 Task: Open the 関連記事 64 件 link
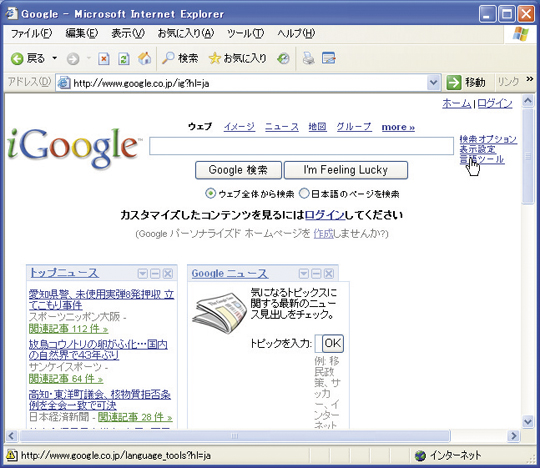(66, 379)
